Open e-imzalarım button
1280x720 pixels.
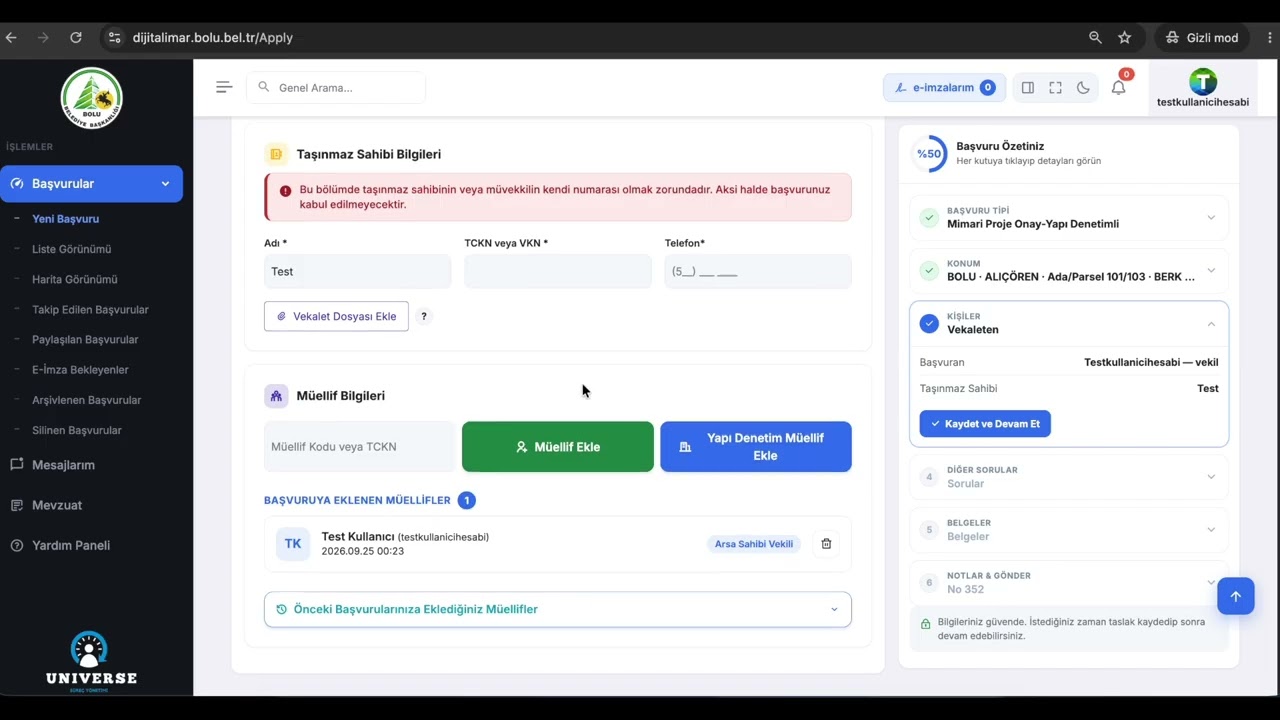pos(944,88)
